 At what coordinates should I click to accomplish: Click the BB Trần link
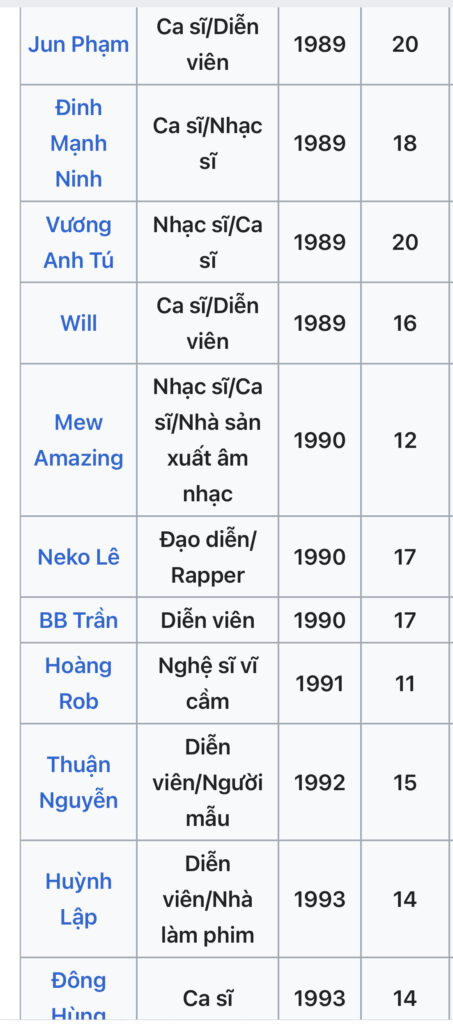(x=78, y=620)
